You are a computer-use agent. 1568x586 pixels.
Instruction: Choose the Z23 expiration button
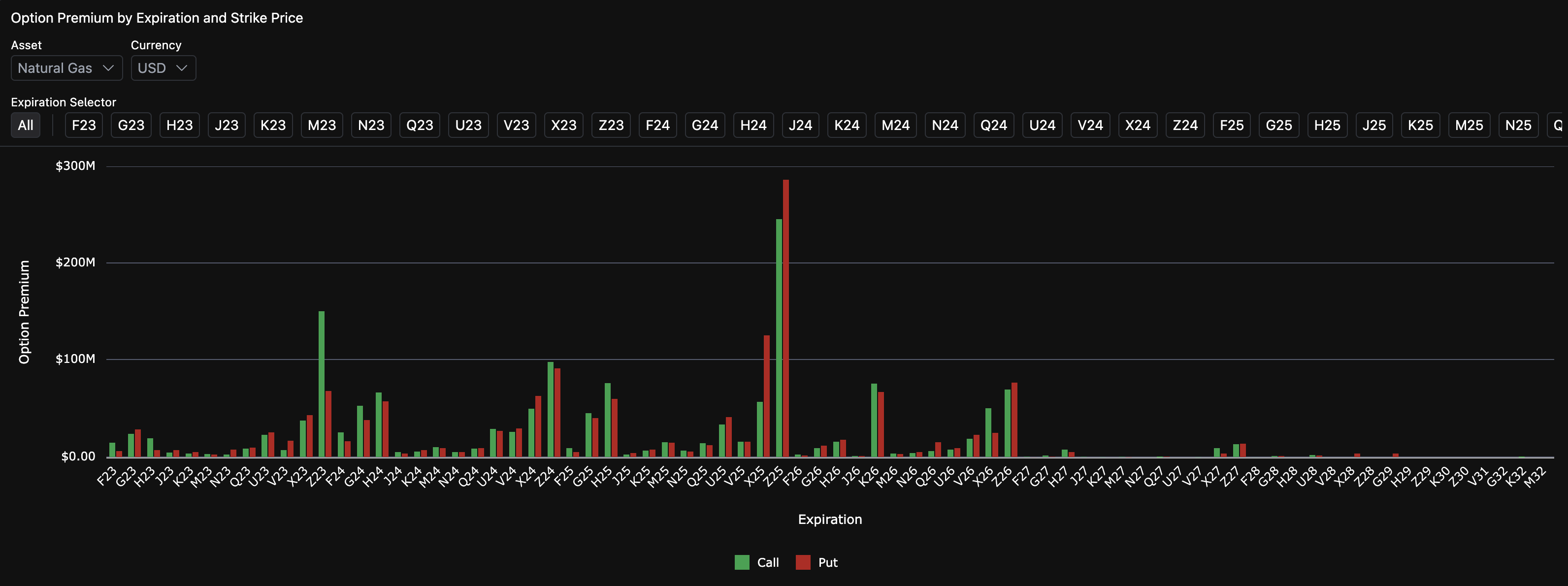[x=611, y=126]
